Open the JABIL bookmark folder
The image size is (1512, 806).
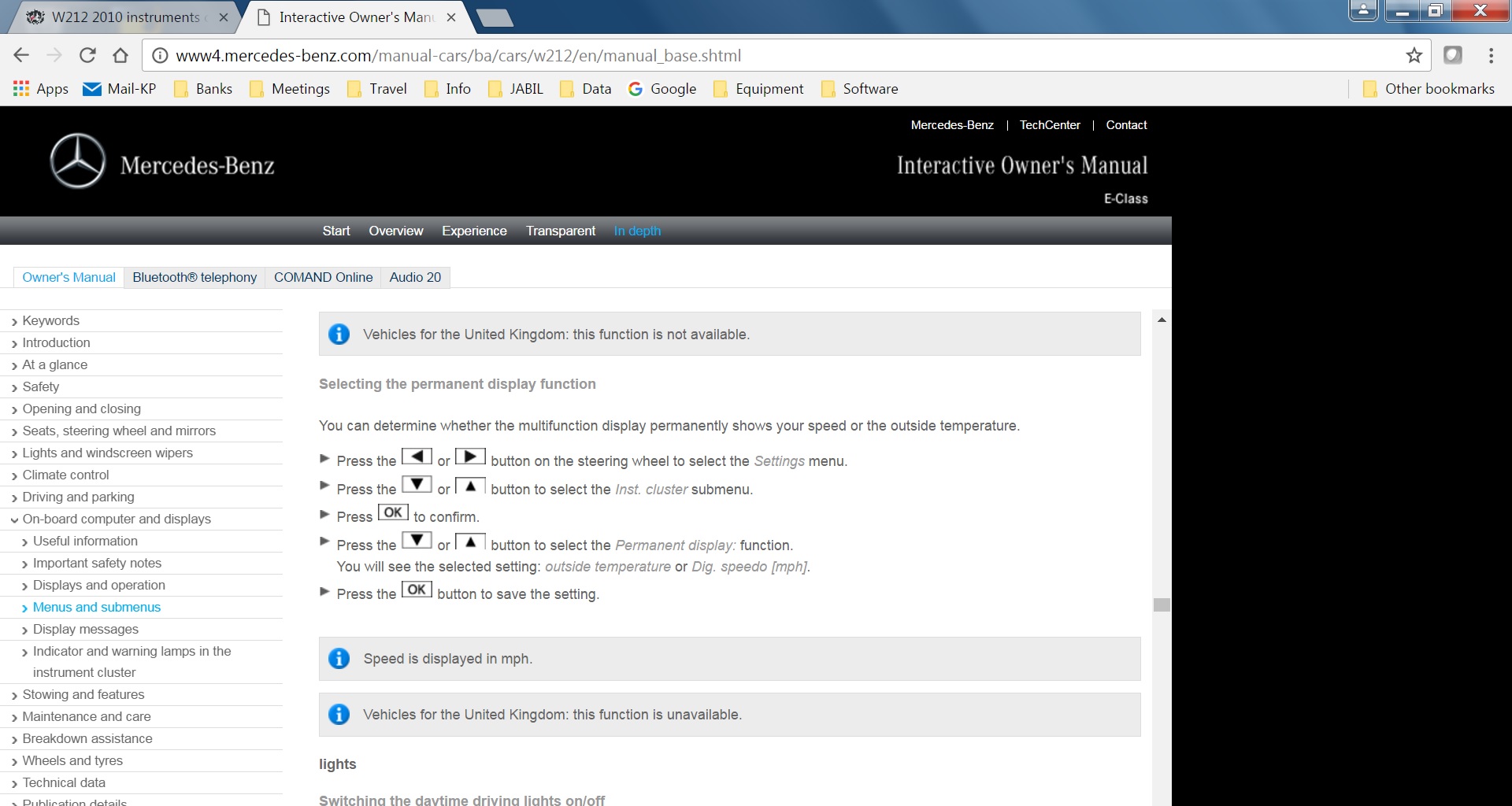pos(516,89)
